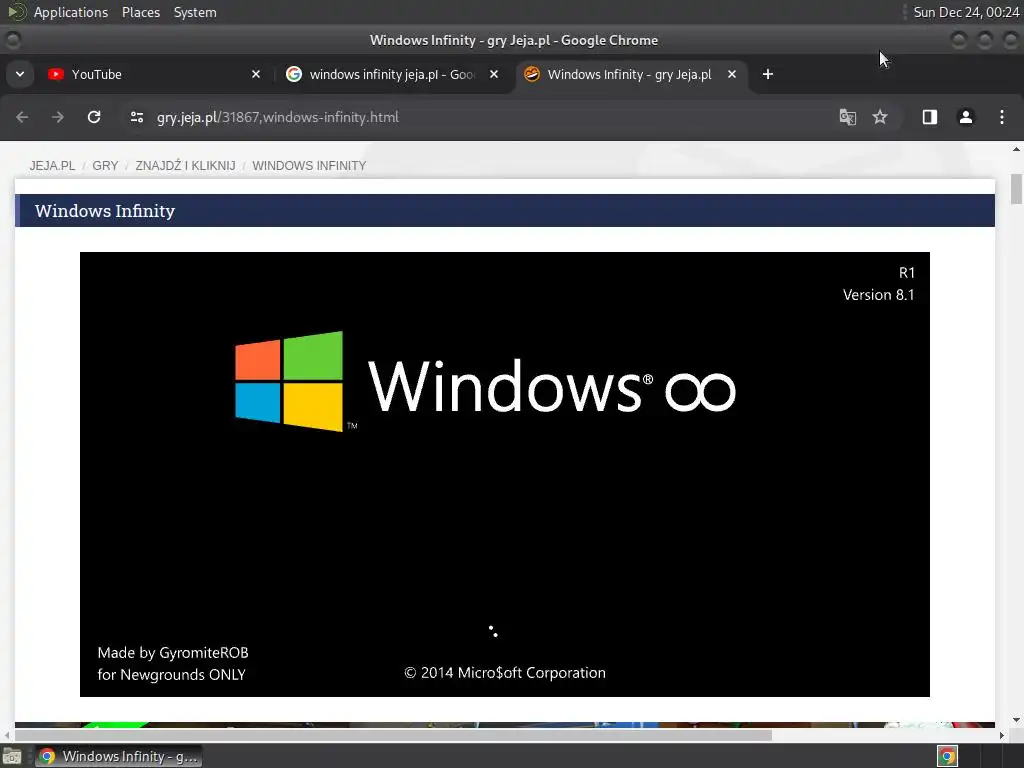Bookmark this page with the star
Screen dimensions: 1024x768
[880, 117]
